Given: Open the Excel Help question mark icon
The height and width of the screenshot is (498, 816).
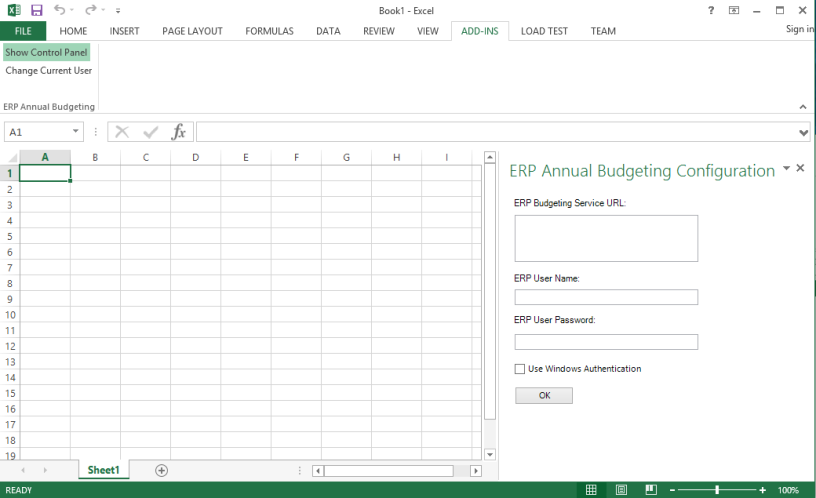Looking at the screenshot, I should [711, 10].
